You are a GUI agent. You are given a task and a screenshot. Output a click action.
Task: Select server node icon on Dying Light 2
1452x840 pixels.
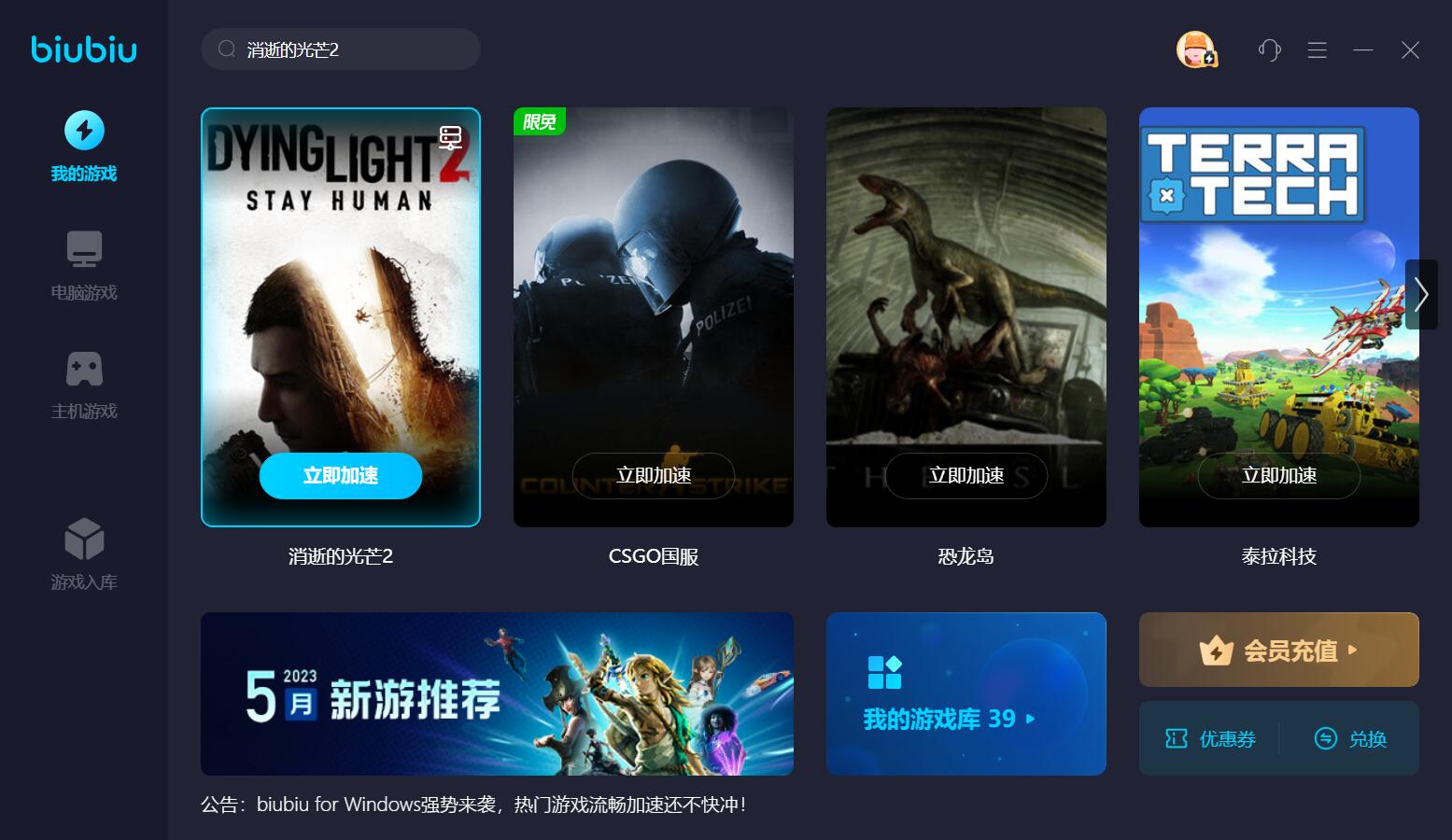point(451,138)
